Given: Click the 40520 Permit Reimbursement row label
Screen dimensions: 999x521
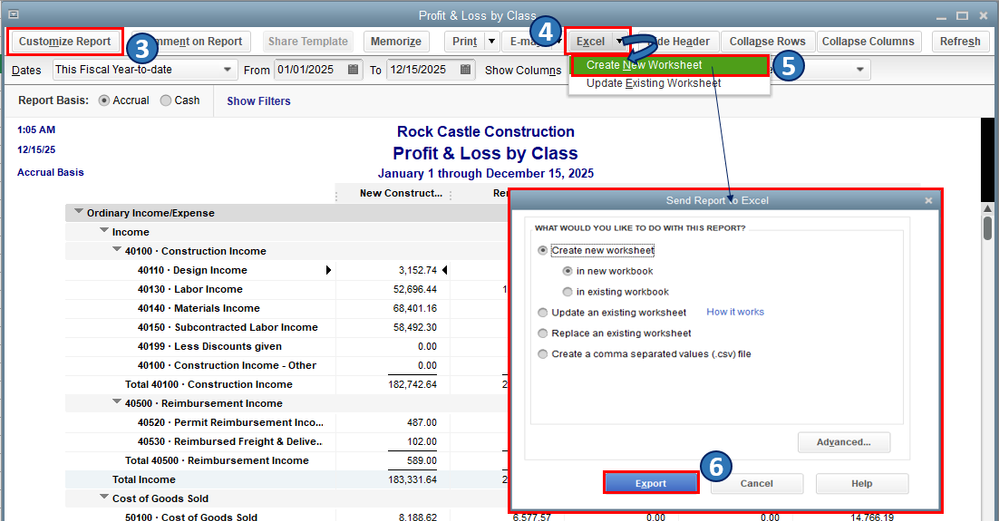Looking at the screenshot, I should 231,422.
